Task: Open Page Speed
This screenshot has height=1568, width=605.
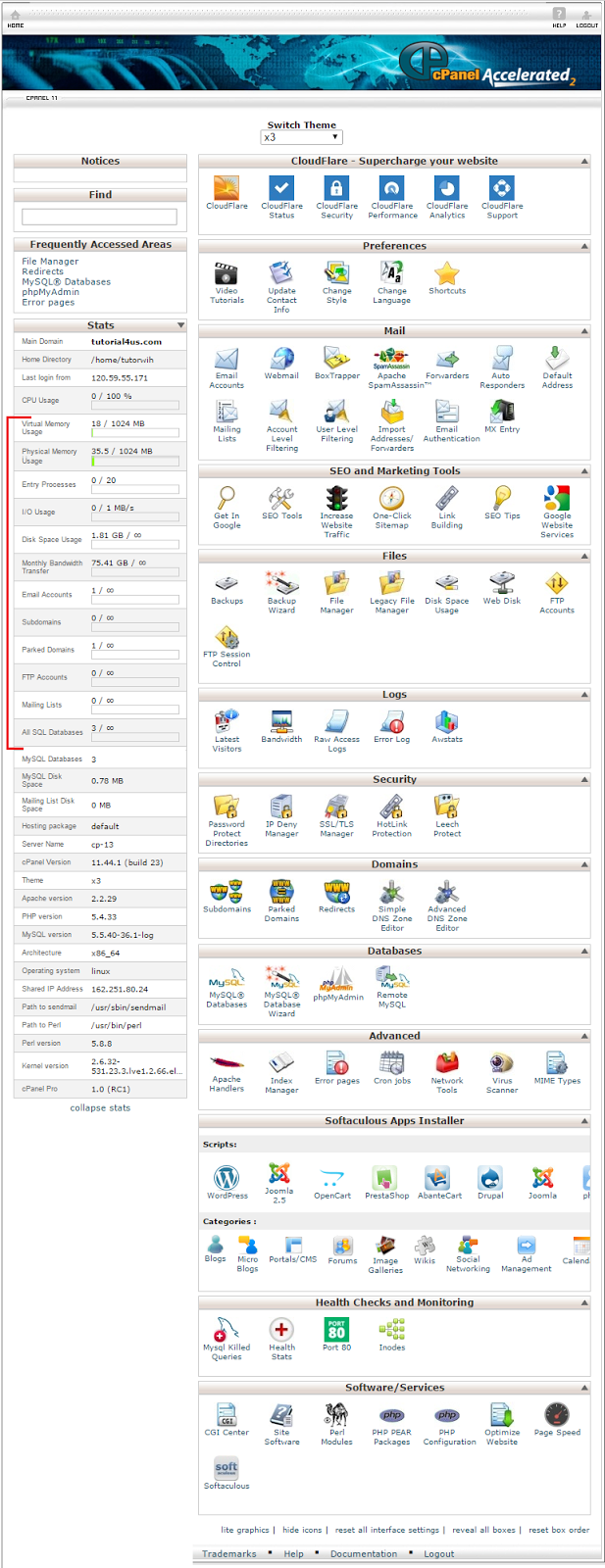Action: tap(557, 1419)
